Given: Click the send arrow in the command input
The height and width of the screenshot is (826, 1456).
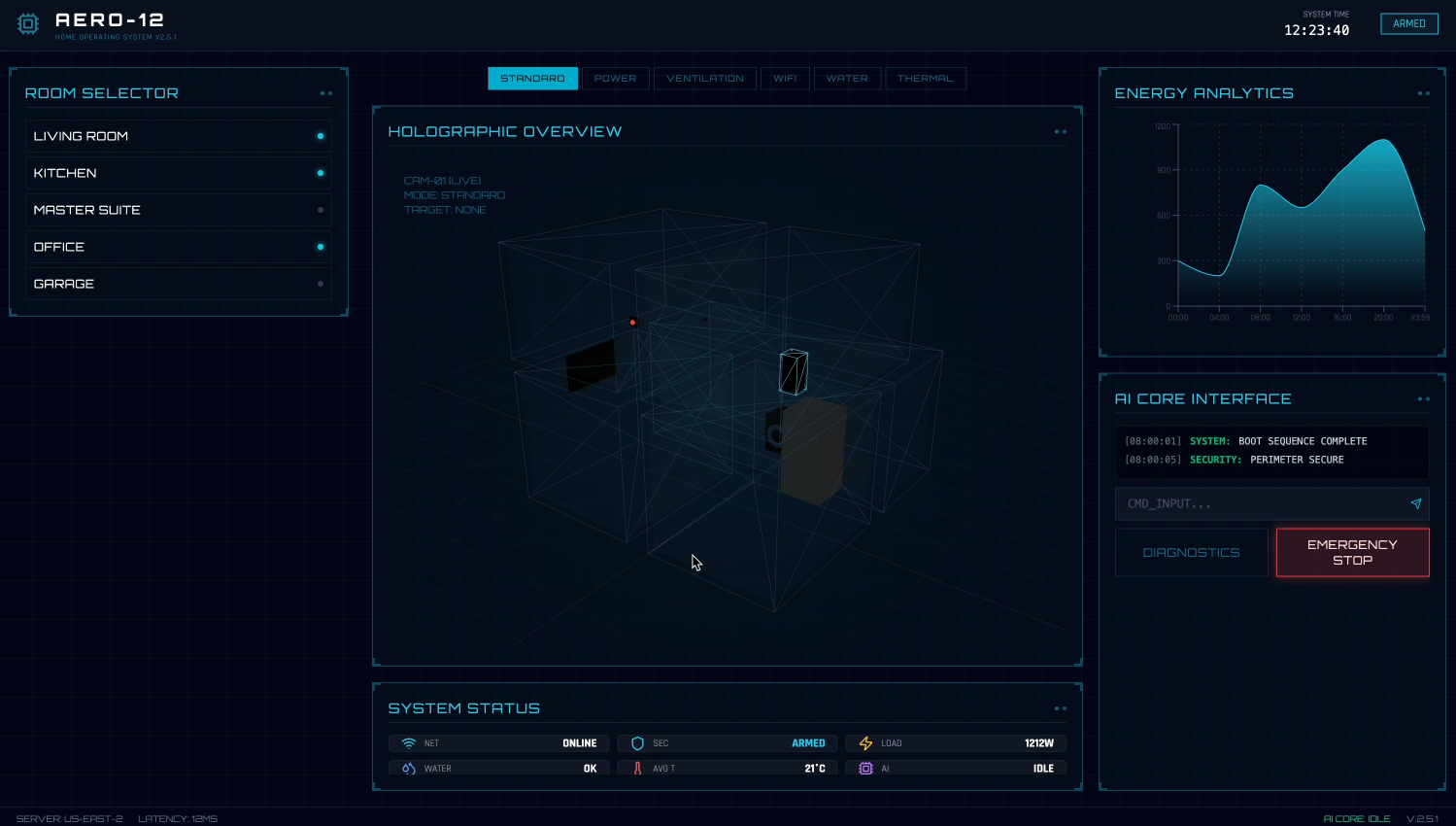Looking at the screenshot, I should pos(1416,503).
